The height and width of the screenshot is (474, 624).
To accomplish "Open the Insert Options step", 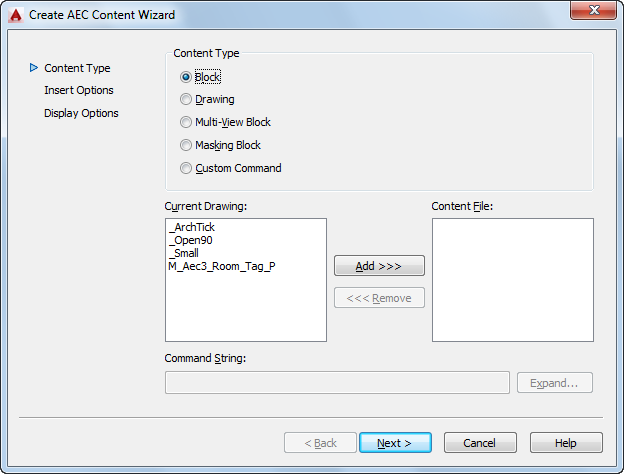I will coord(78,90).
